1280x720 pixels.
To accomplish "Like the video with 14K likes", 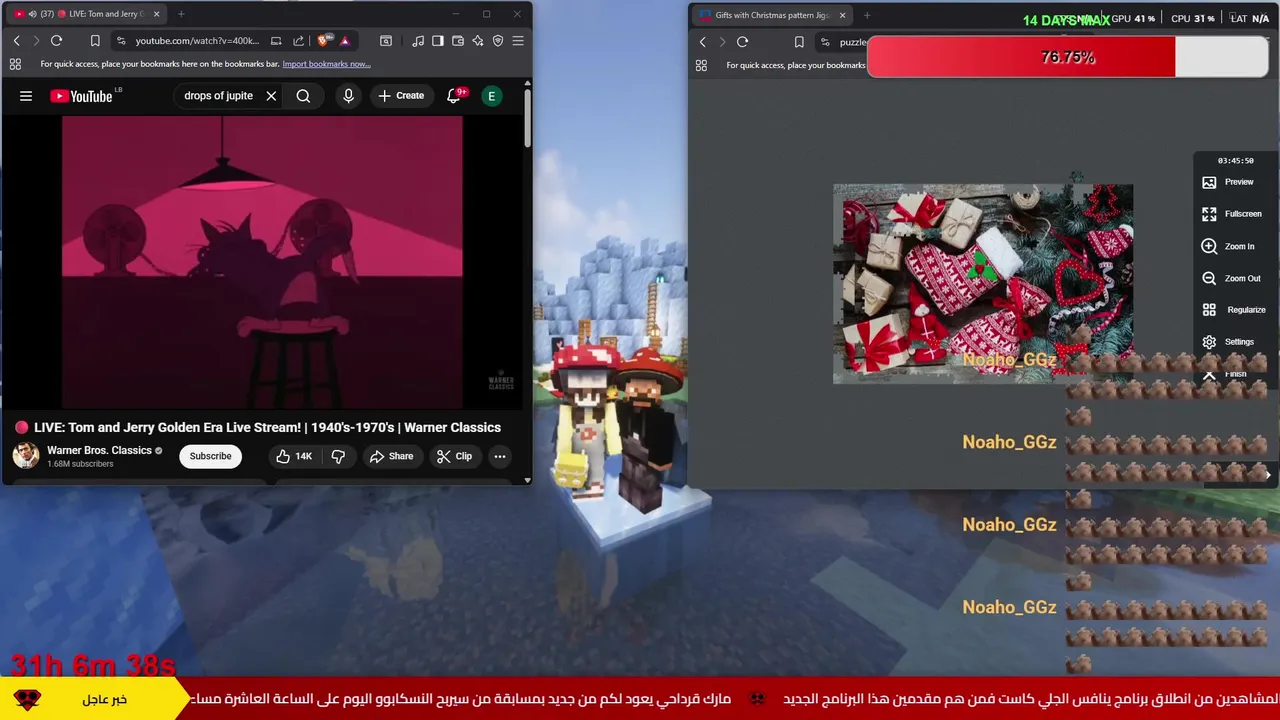I will (295, 456).
